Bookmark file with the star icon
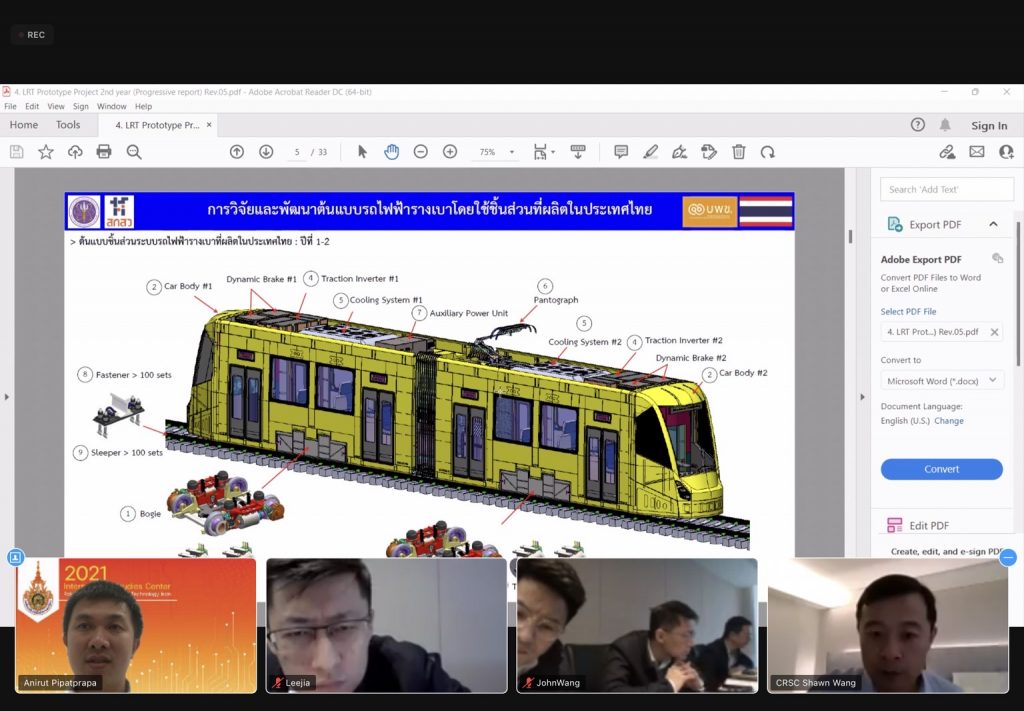The height and width of the screenshot is (711, 1024). click(46, 152)
